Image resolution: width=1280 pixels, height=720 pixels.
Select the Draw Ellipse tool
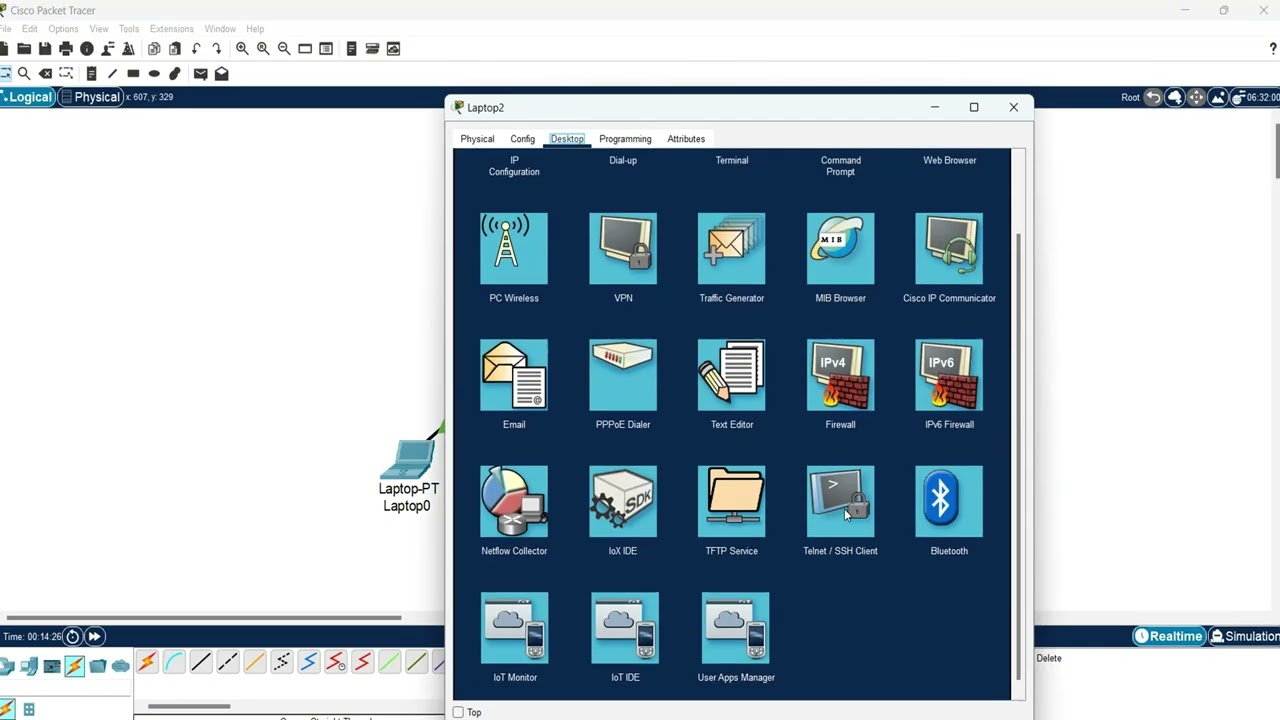[x=154, y=73]
